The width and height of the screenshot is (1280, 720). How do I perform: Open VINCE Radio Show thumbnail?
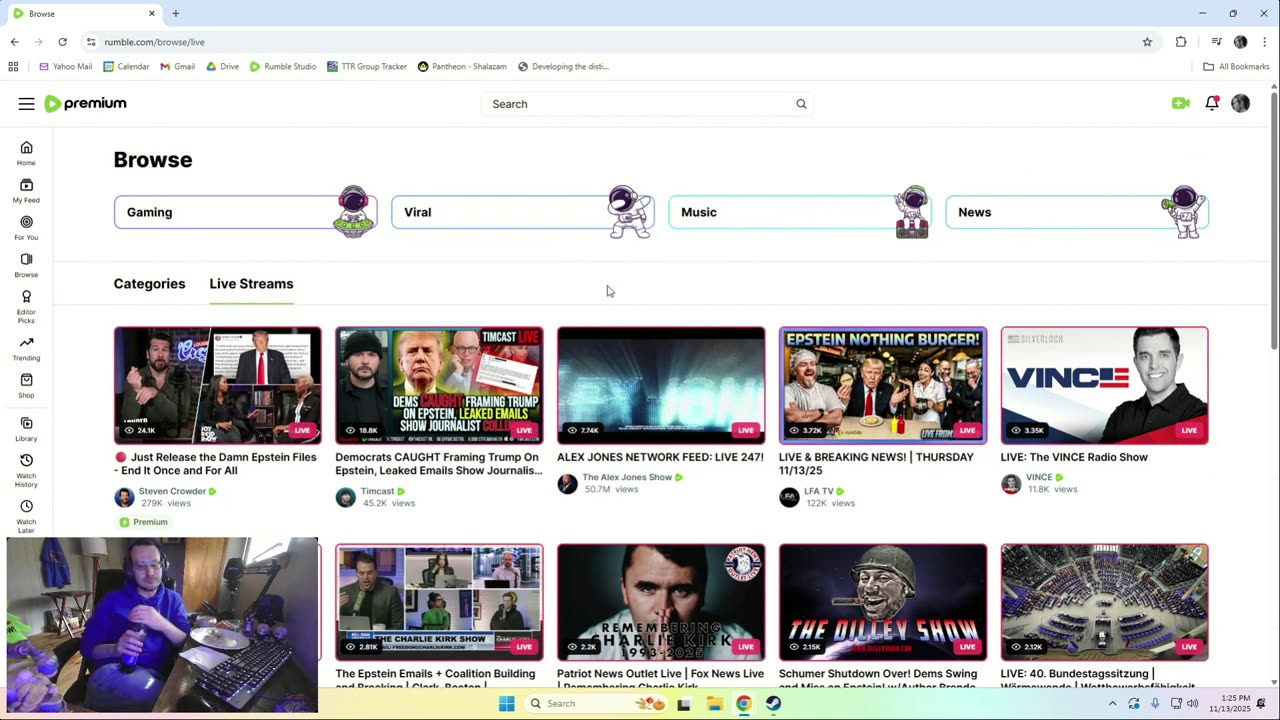[x=1105, y=385]
